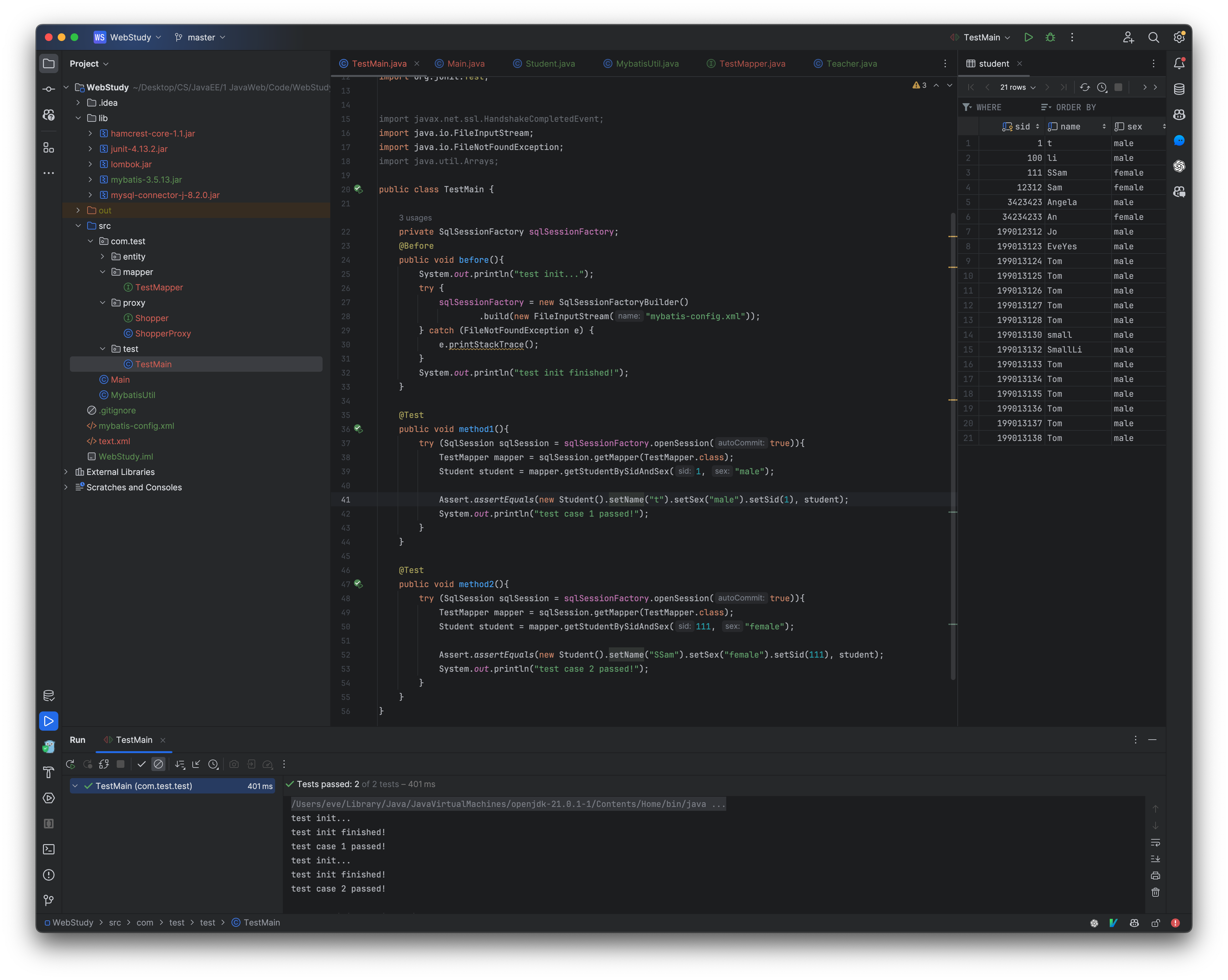Open the Terminal tool window

(x=49, y=849)
